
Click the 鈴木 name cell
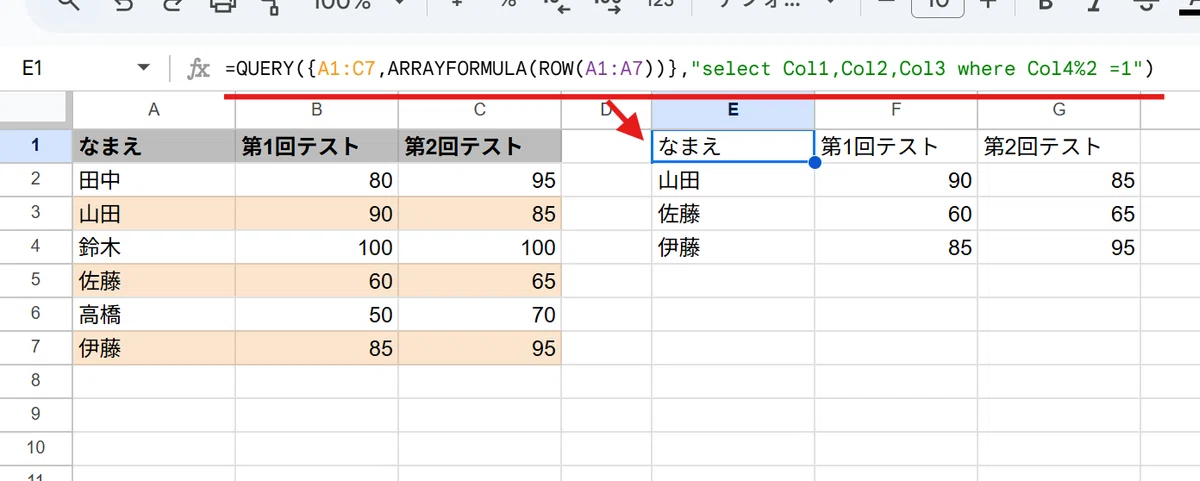[154, 247]
